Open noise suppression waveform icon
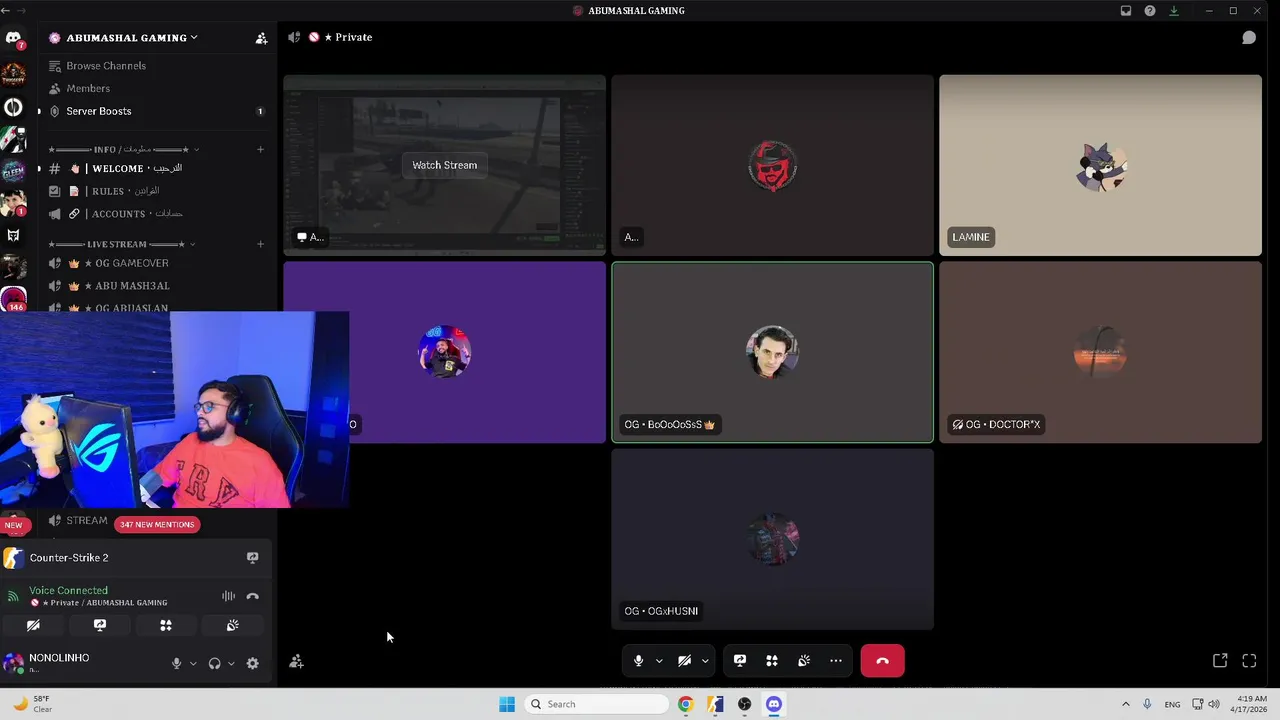Screen dimensions: 1280x720 point(228,596)
